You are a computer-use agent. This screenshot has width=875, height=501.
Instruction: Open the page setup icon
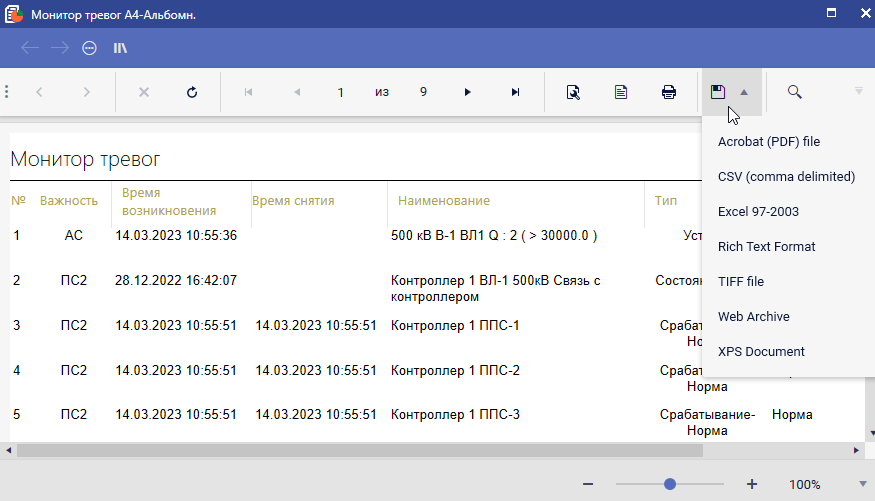[621, 92]
